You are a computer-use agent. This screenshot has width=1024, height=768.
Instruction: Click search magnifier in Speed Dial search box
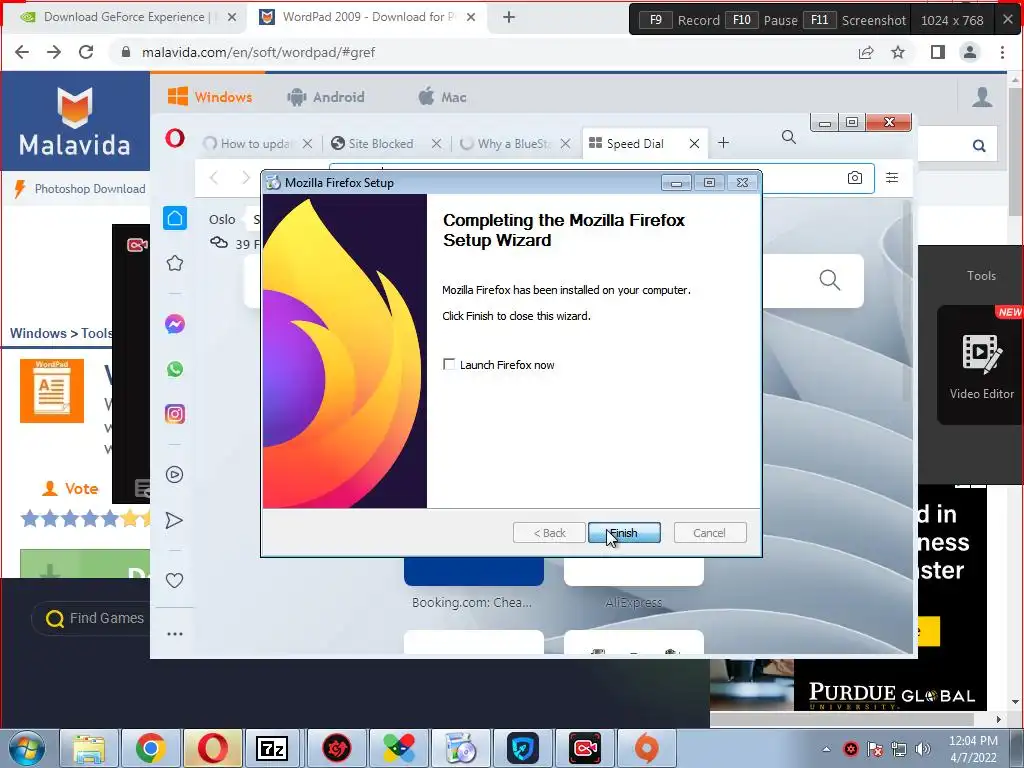(829, 280)
